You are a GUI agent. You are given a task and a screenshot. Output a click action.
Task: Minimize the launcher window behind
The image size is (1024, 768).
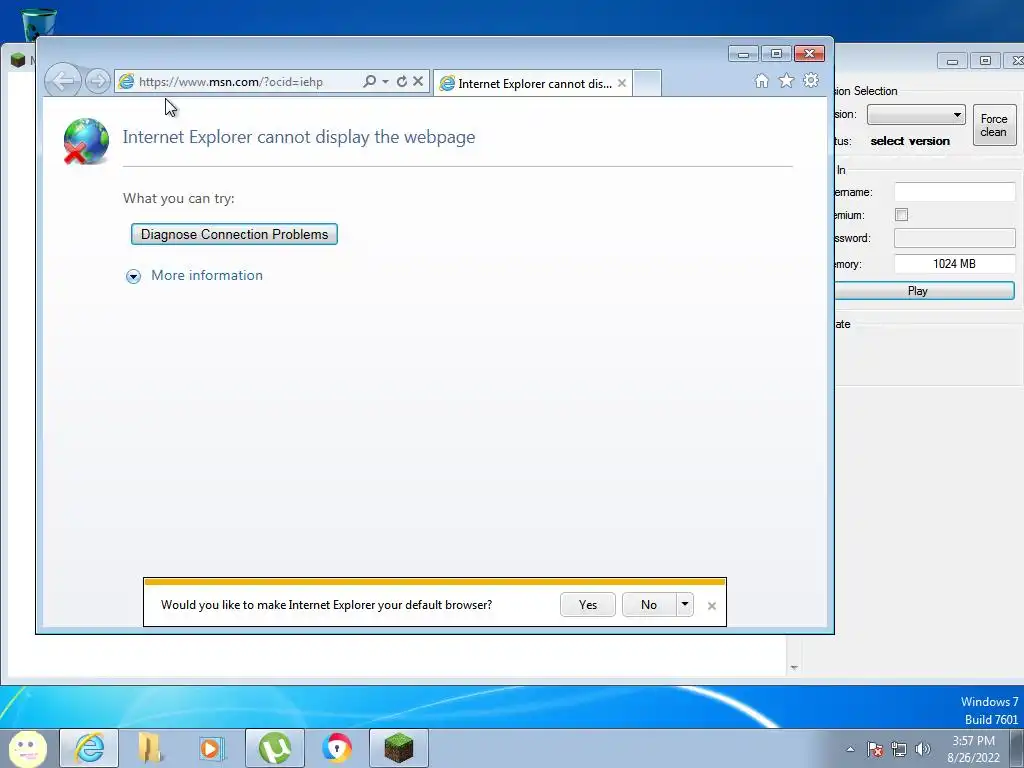[x=952, y=61]
